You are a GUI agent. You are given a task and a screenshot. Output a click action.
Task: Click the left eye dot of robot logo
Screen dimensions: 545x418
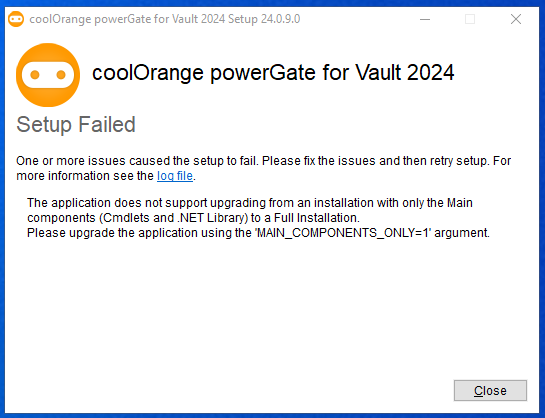tap(35, 75)
